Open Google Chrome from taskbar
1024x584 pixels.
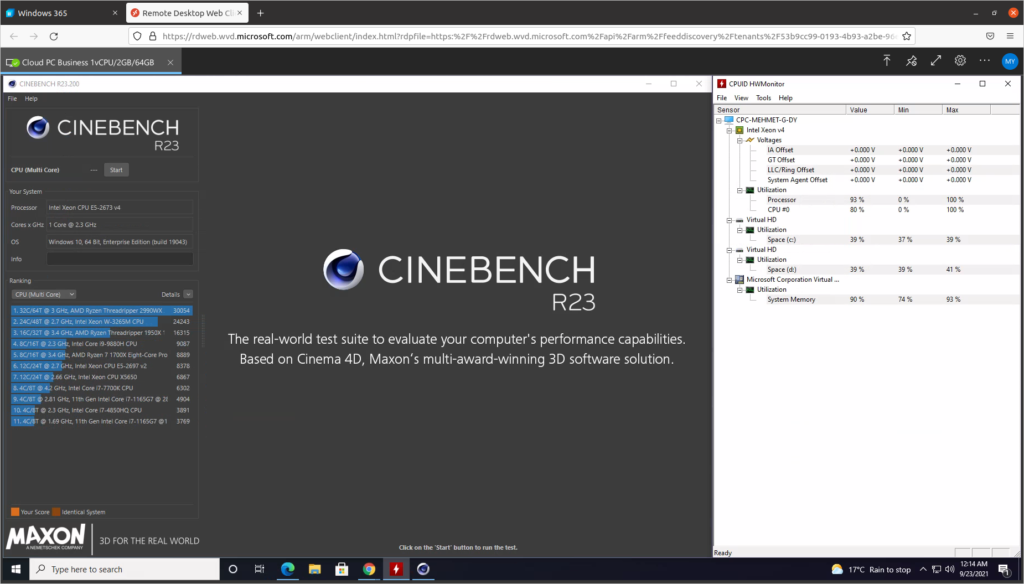369,570
